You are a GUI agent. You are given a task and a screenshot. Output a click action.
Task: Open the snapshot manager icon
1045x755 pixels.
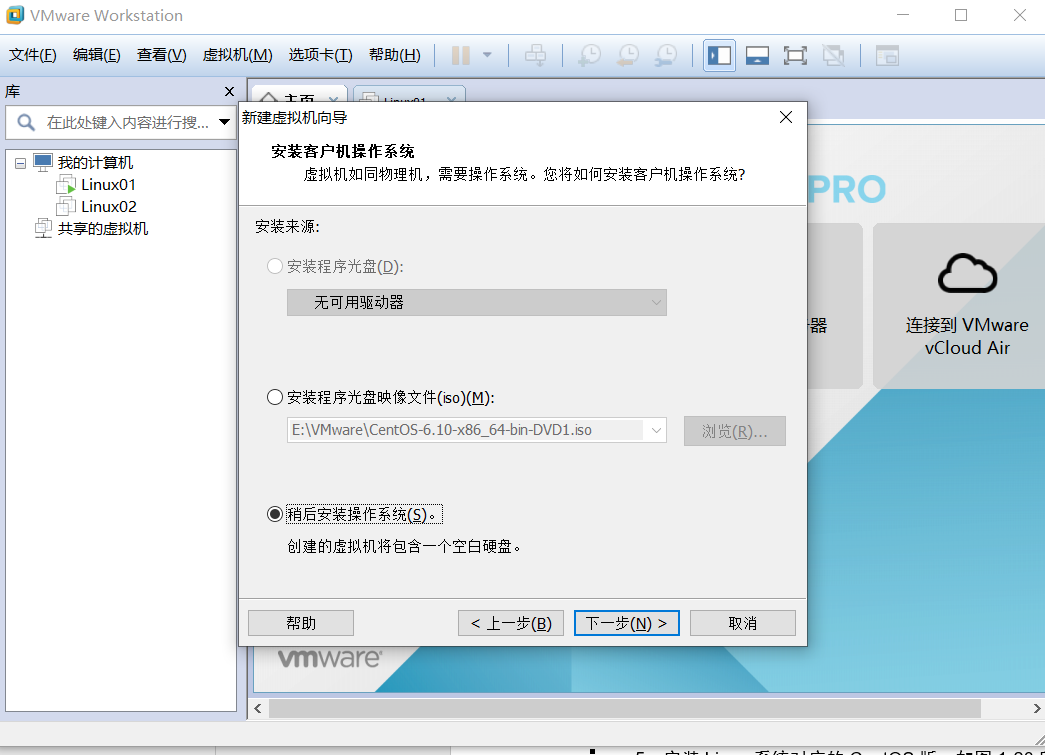coord(665,55)
